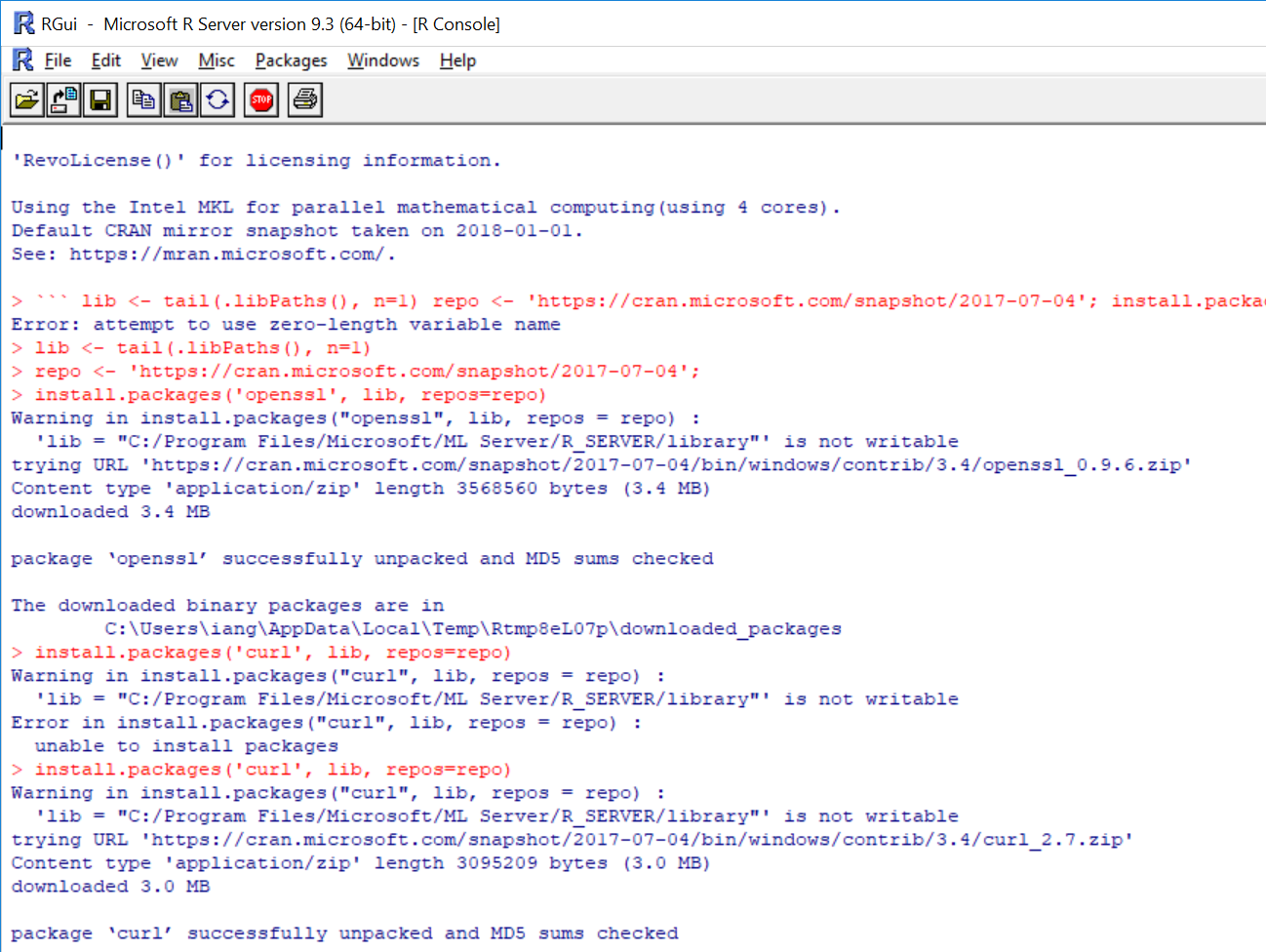Image resolution: width=1266 pixels, height=952 pixels.
Task: Click the 'downloaded 3.0 MB' line
Action: (x=110, y=886)
